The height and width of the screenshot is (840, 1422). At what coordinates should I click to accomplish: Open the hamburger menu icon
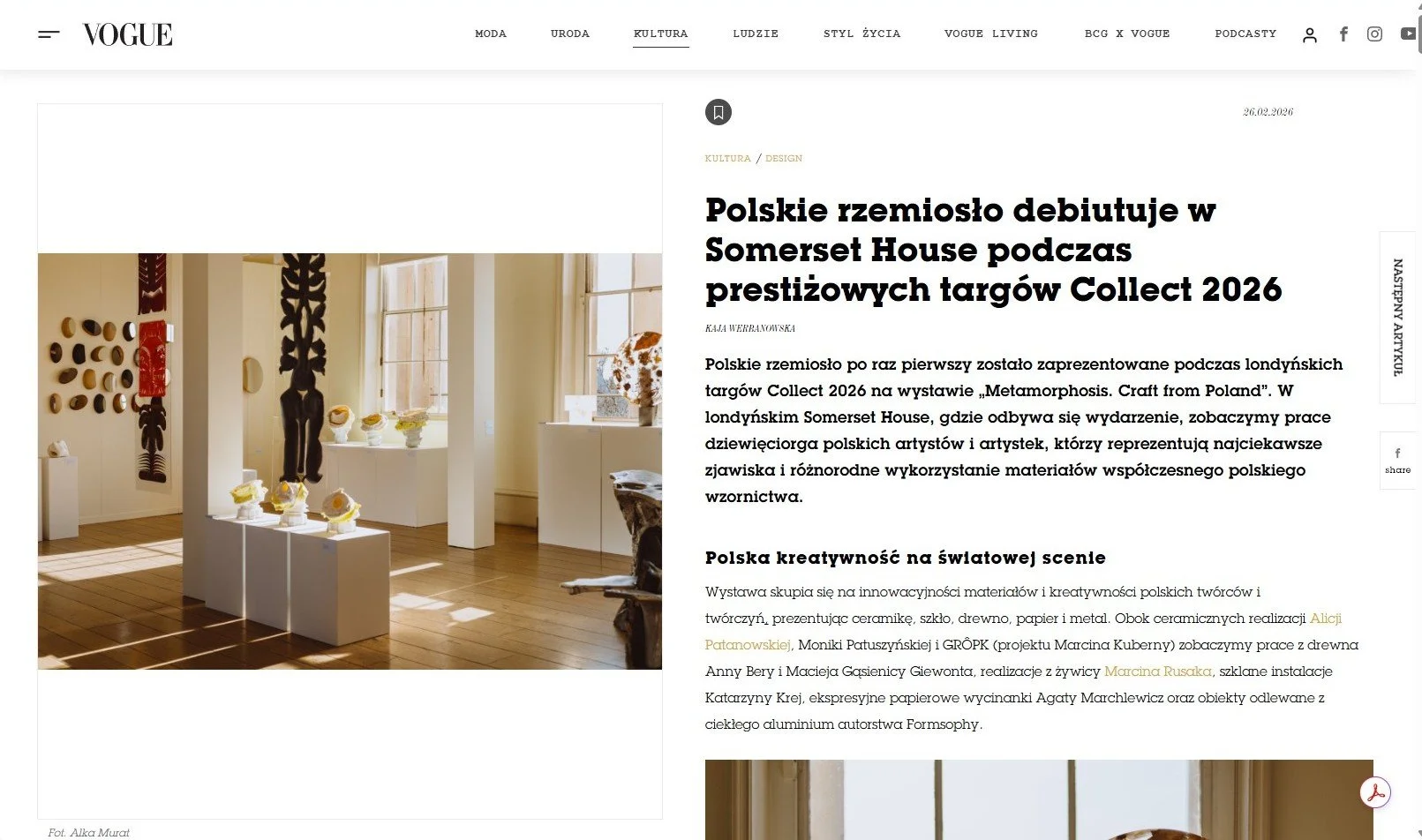click(x=49, y=34)
